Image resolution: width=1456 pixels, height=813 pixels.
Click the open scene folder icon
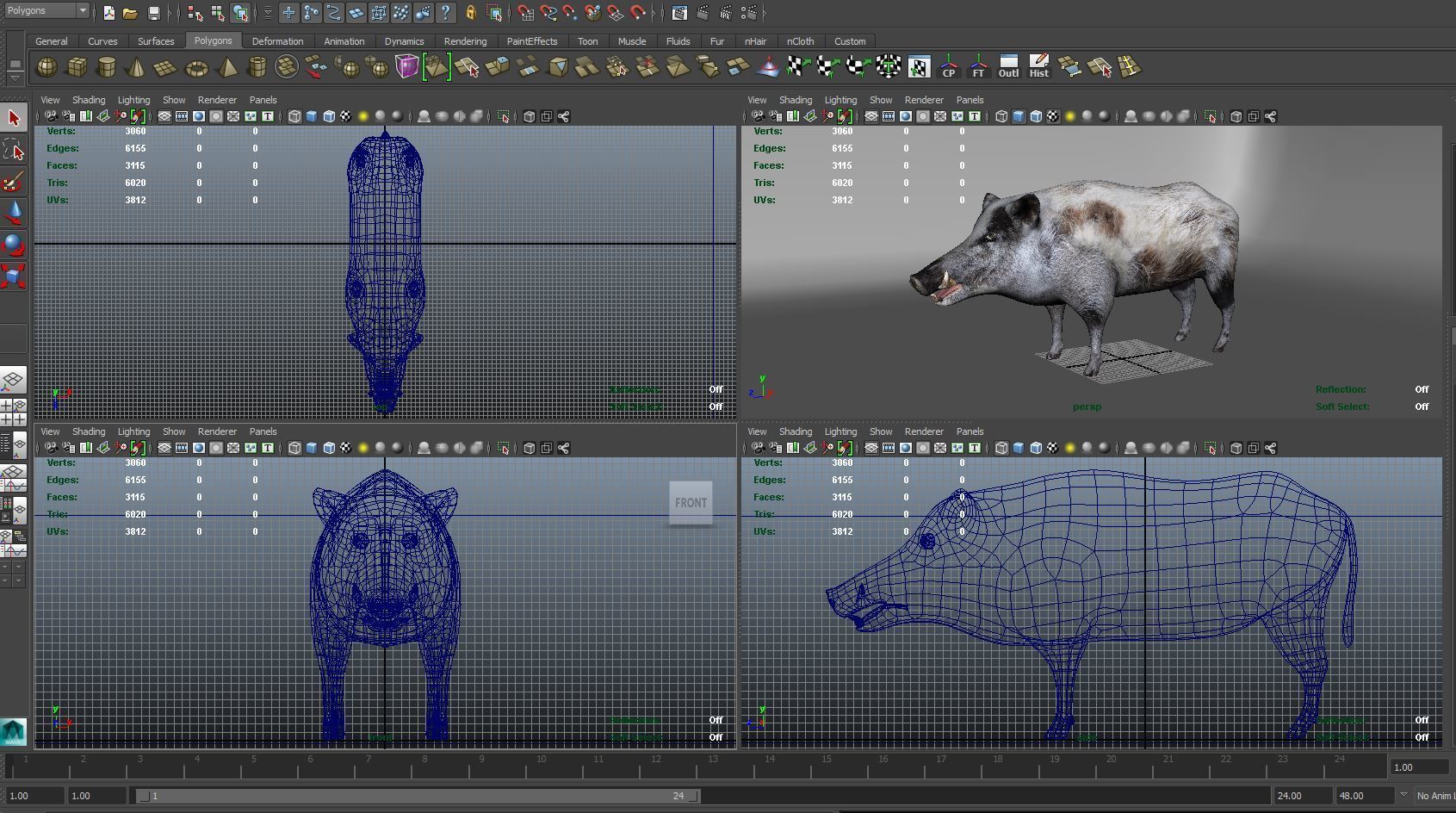(x=130, y=13)
